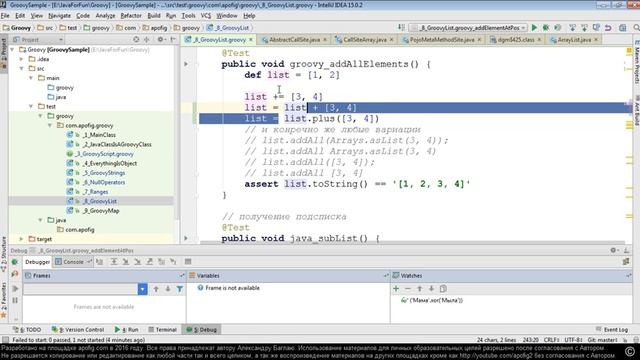Screen dimensions: 640x360
Task: Select _1_MainClass in project tree
Action: (x=99, y=135)
